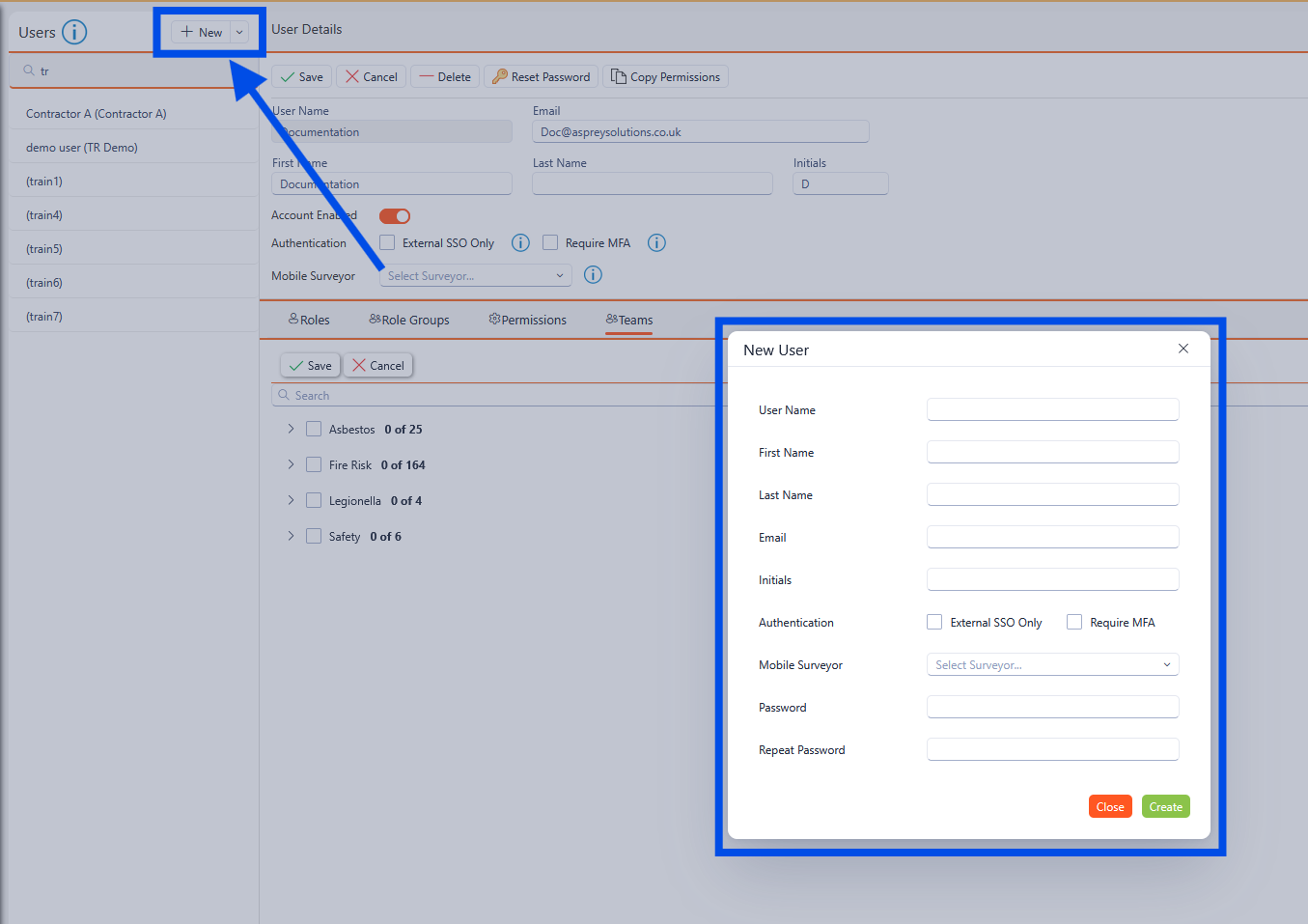The height and width of the screenshot is (924, 1308).
Task: Click the info icon beside Require MFA
Action: pos(656,243)
